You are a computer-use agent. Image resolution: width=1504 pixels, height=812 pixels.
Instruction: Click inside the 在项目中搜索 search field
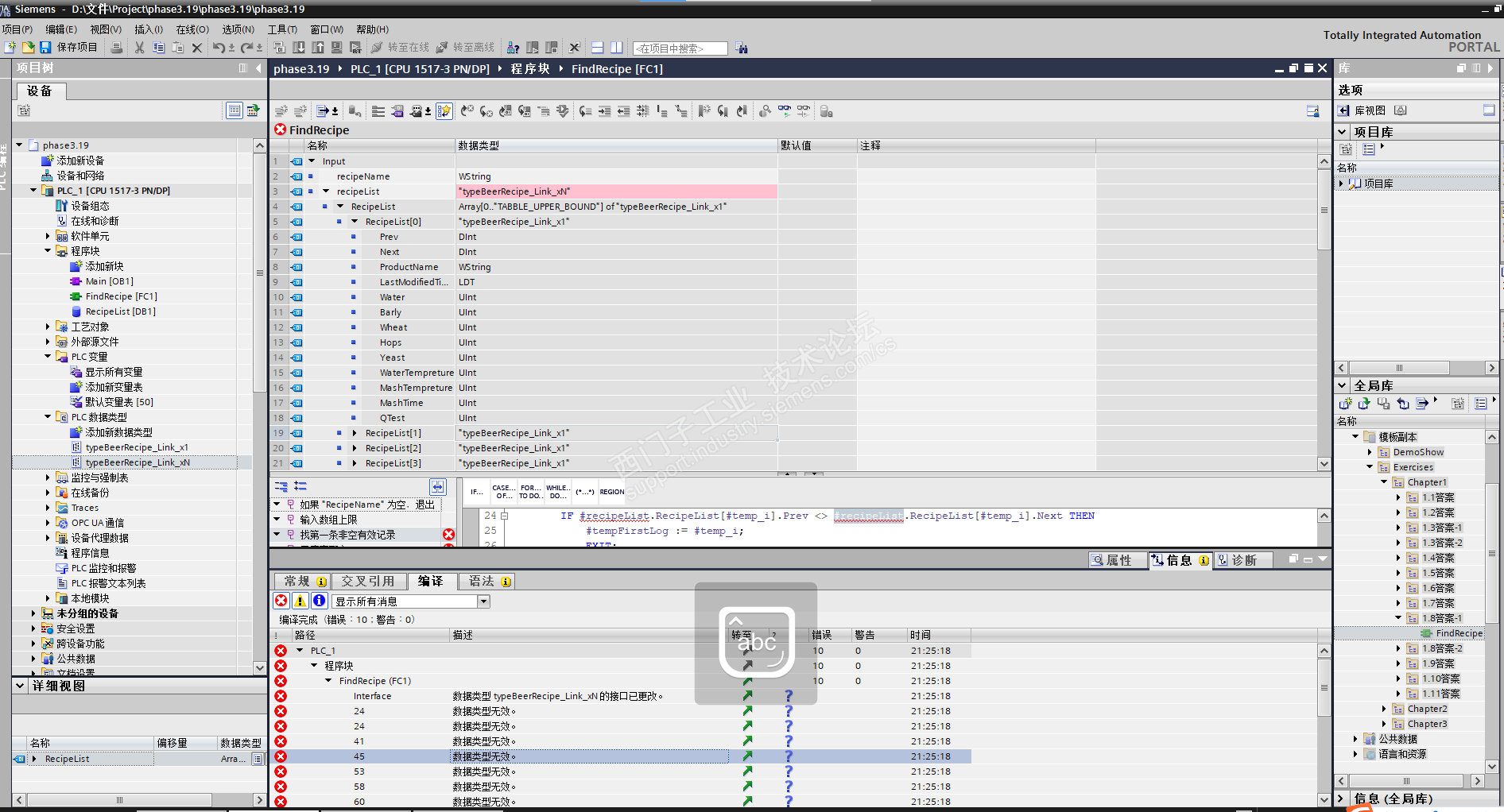[x=680, y=48]
